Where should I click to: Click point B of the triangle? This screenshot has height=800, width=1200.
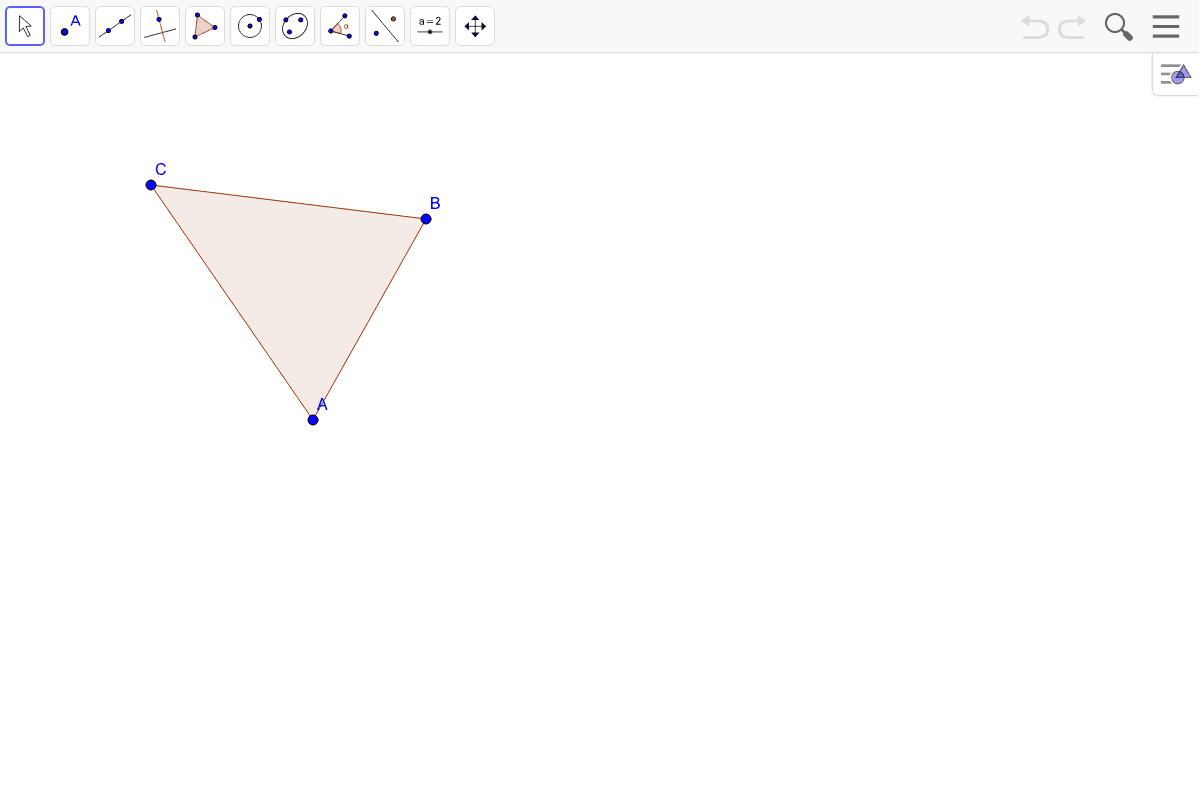coord(426,219)
